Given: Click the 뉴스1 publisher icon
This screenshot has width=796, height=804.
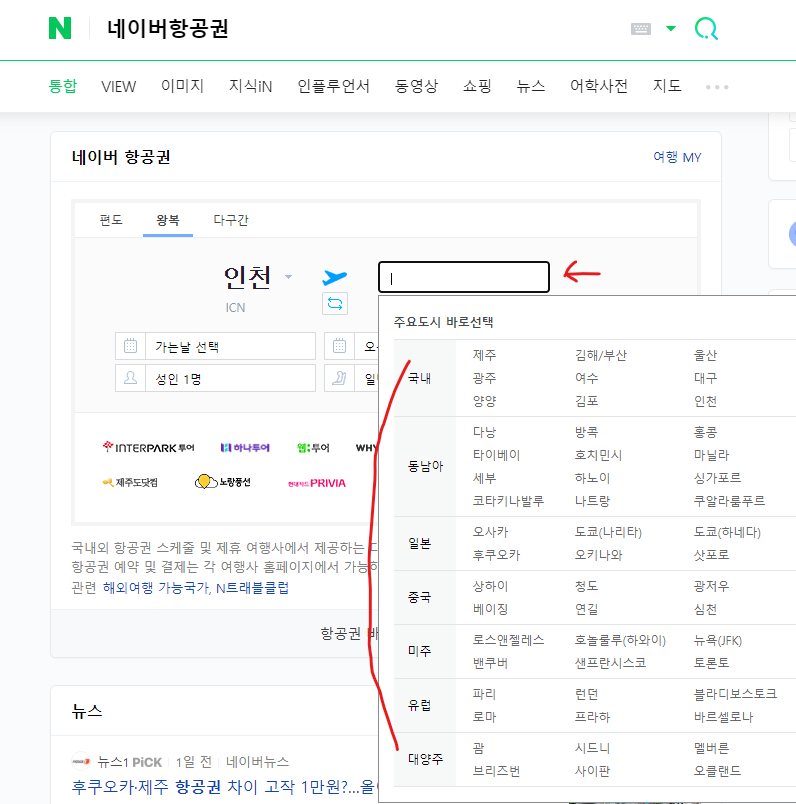Looking at the screenshot, I should [x=81, y=761].
